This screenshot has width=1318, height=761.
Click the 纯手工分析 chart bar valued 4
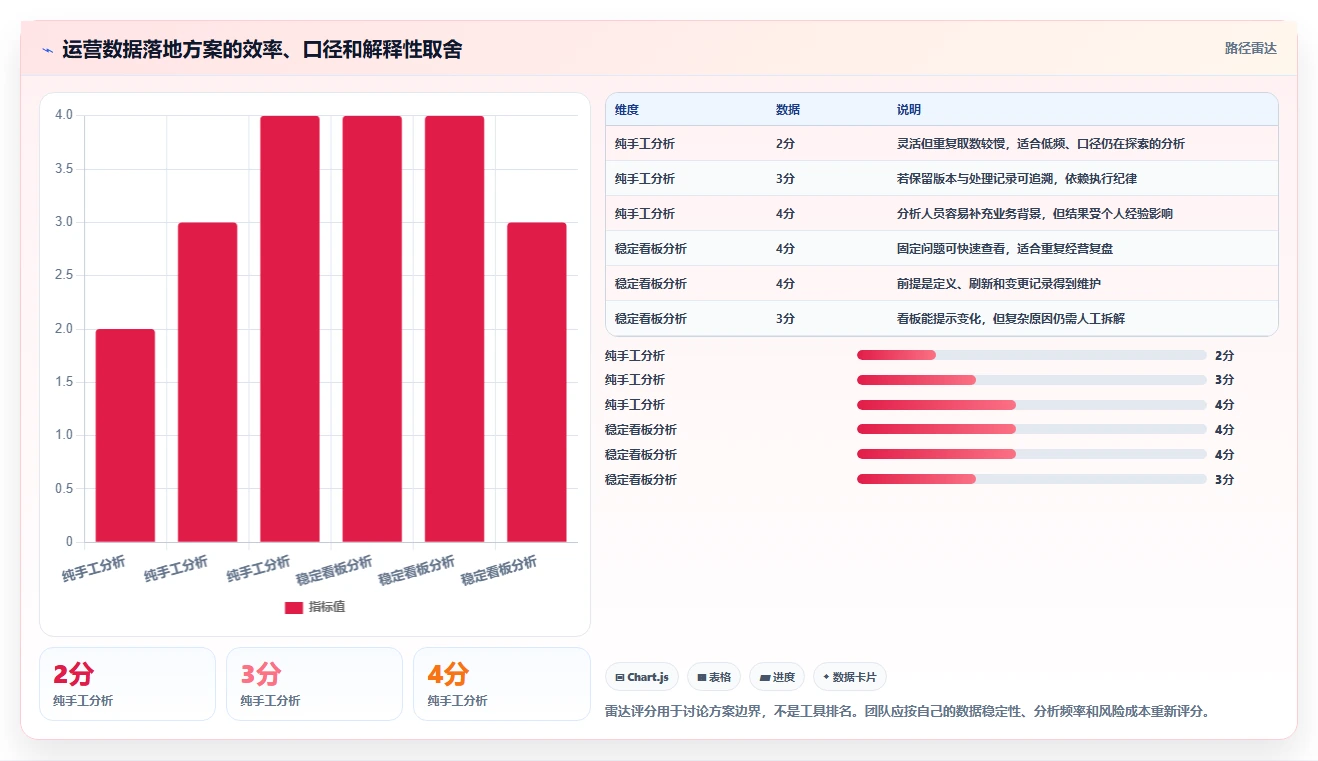[290, 329]
